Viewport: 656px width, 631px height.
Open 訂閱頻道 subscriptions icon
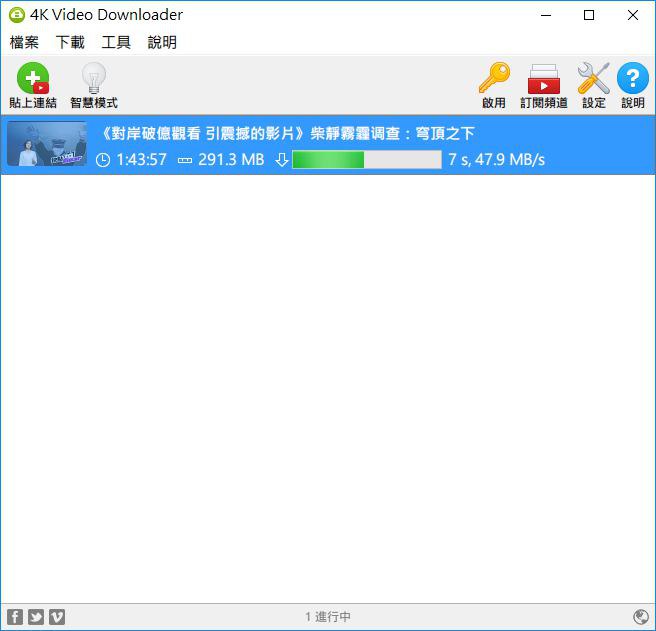click(543, 79)
